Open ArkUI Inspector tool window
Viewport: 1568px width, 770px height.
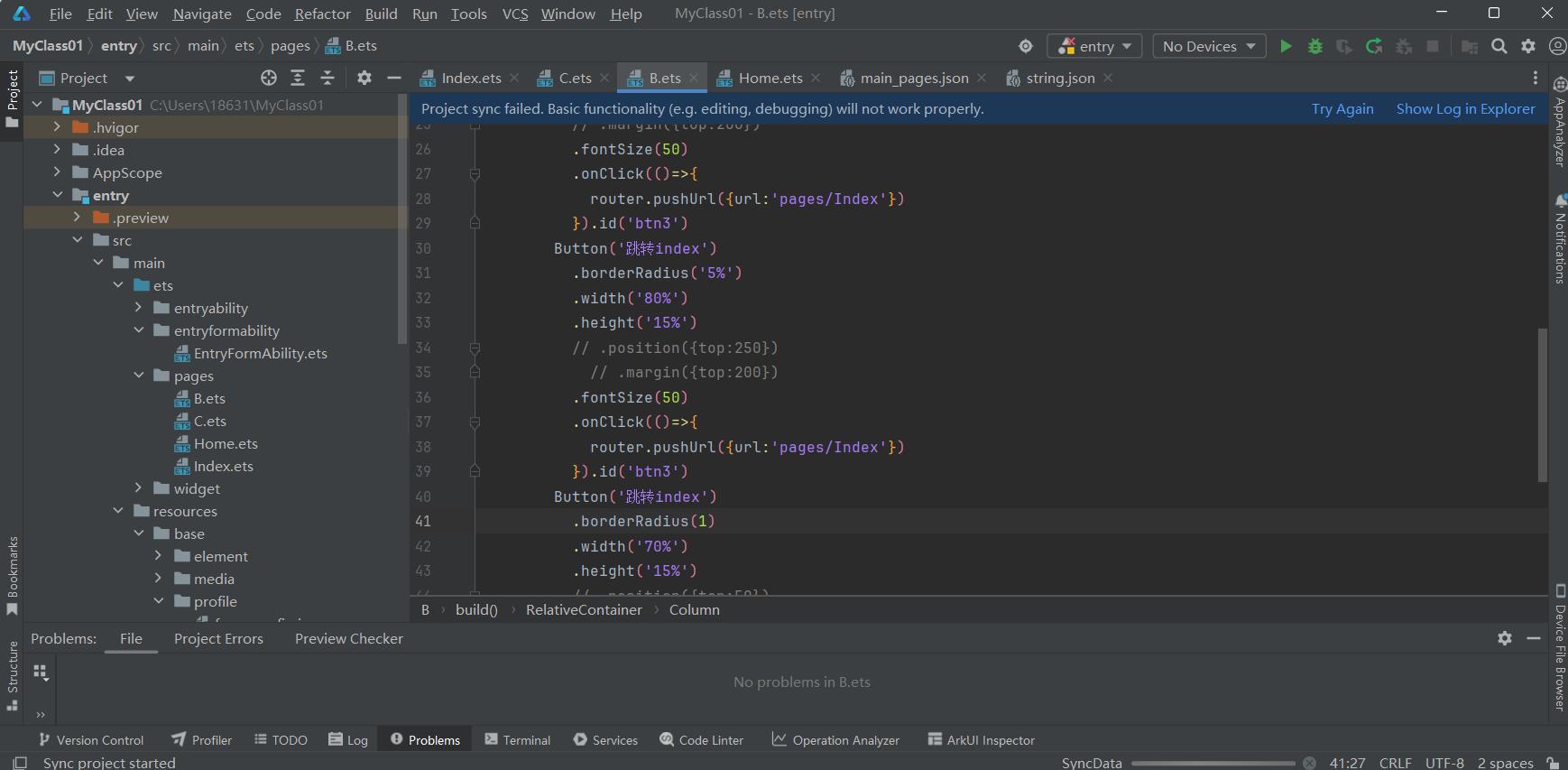(x=981, y=739)
